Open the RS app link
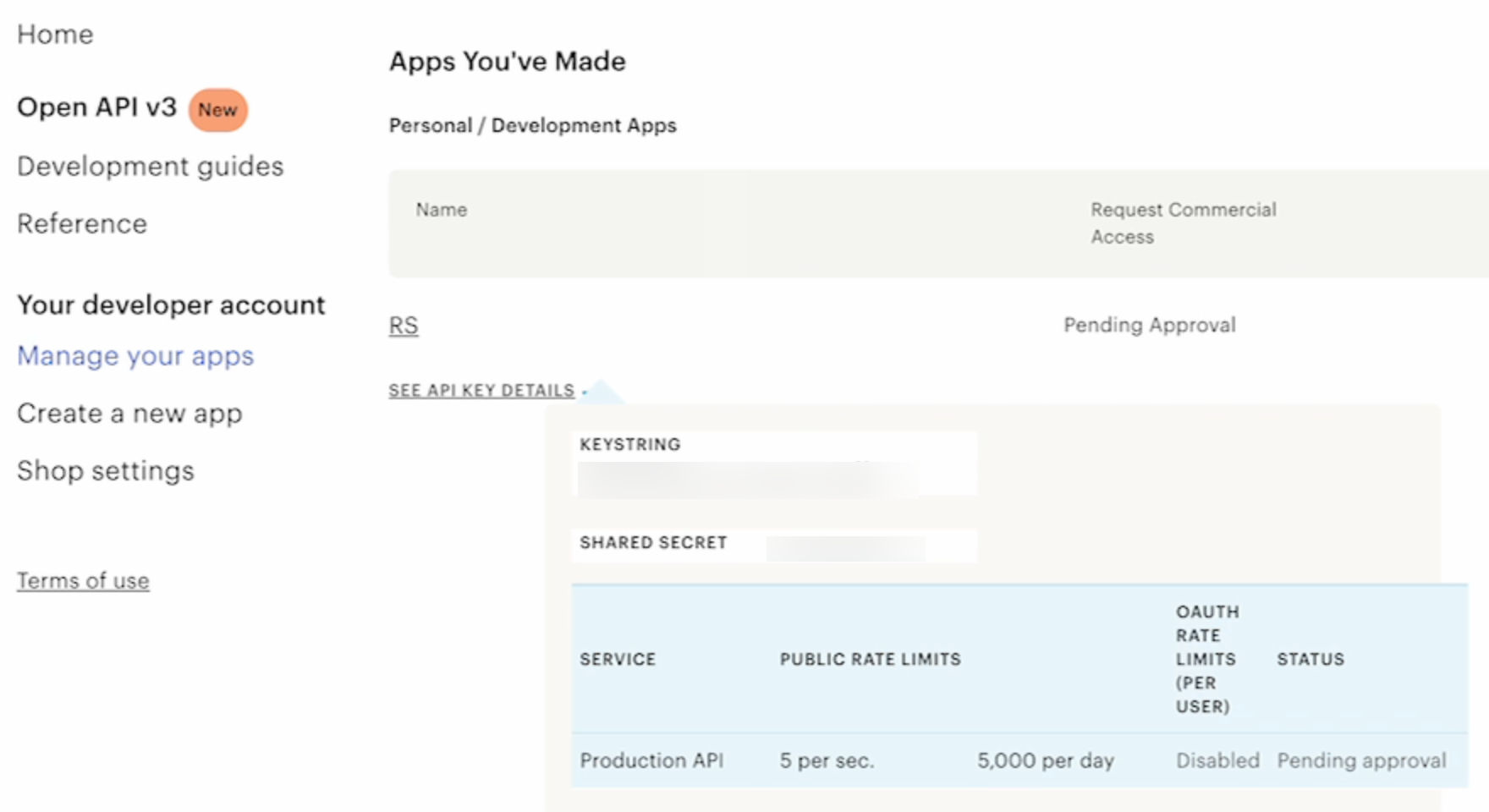Image resolution: width=1489 pixels, height=812 pixels. coord(404,326)
